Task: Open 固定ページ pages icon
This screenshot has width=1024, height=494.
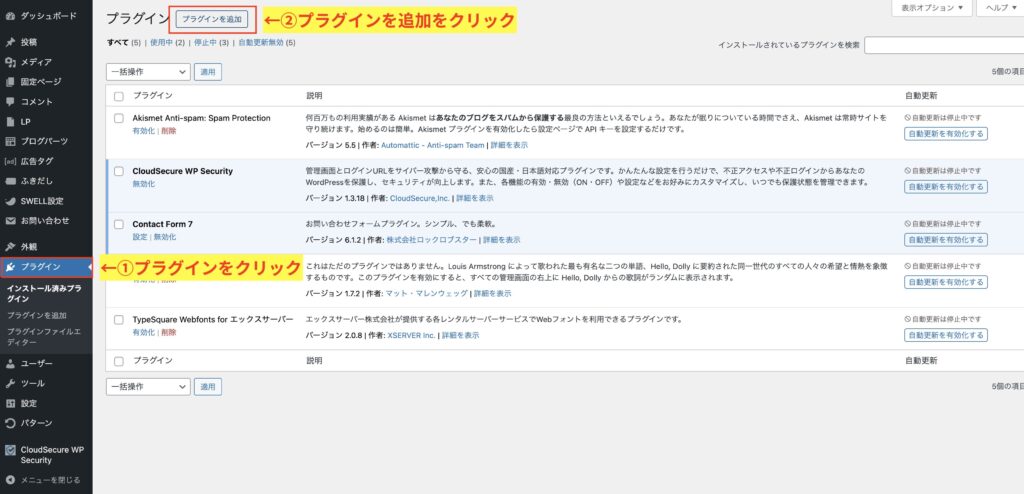Action: pos(10,82)
